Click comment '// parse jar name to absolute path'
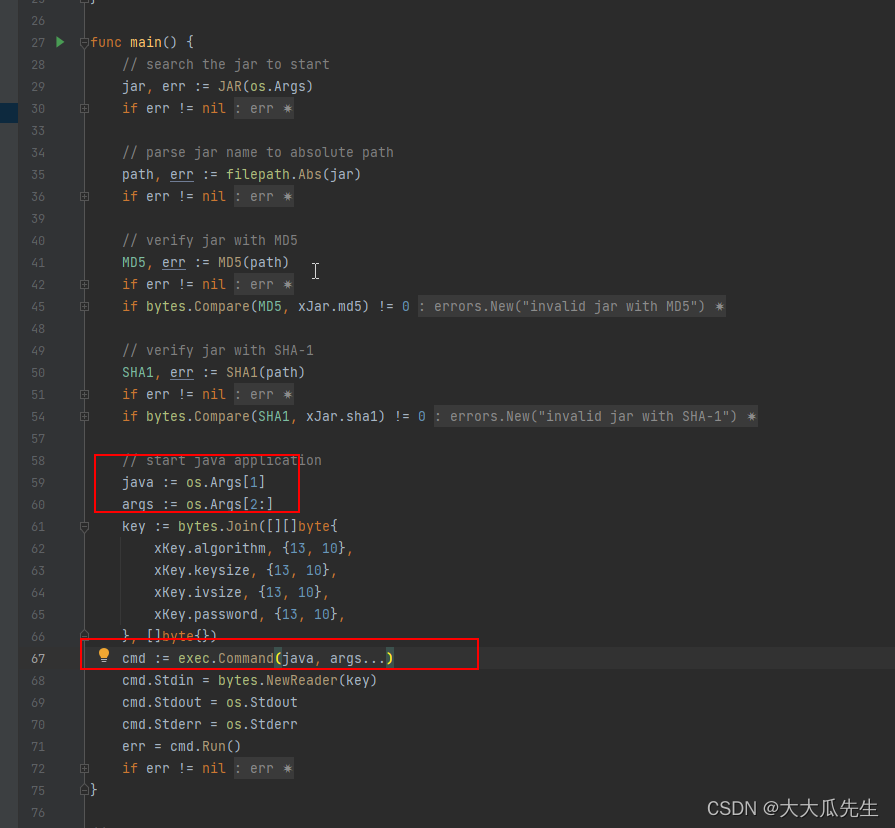Screen dimensions: 895x828 pyautogui.click(x=258, y=152)
